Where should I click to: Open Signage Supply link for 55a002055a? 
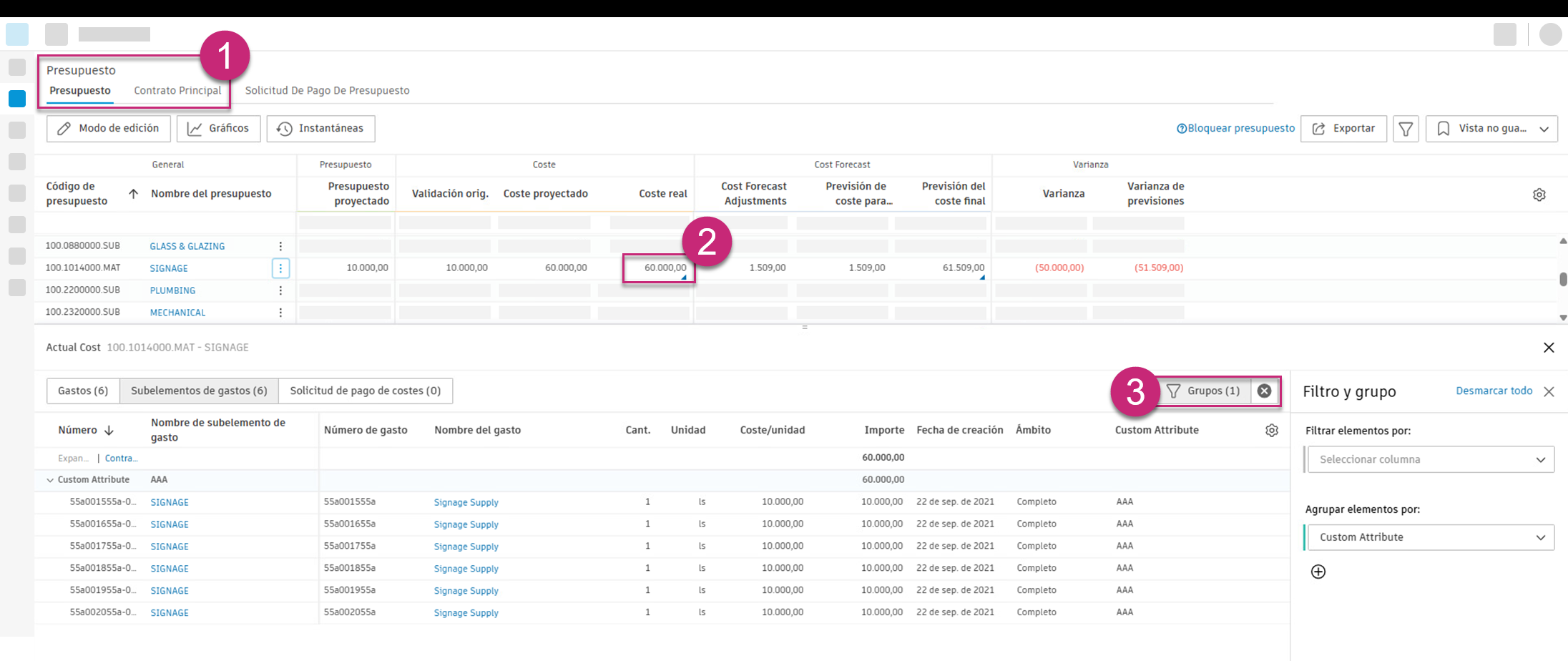pyautogui.click(x=466, y=614)
